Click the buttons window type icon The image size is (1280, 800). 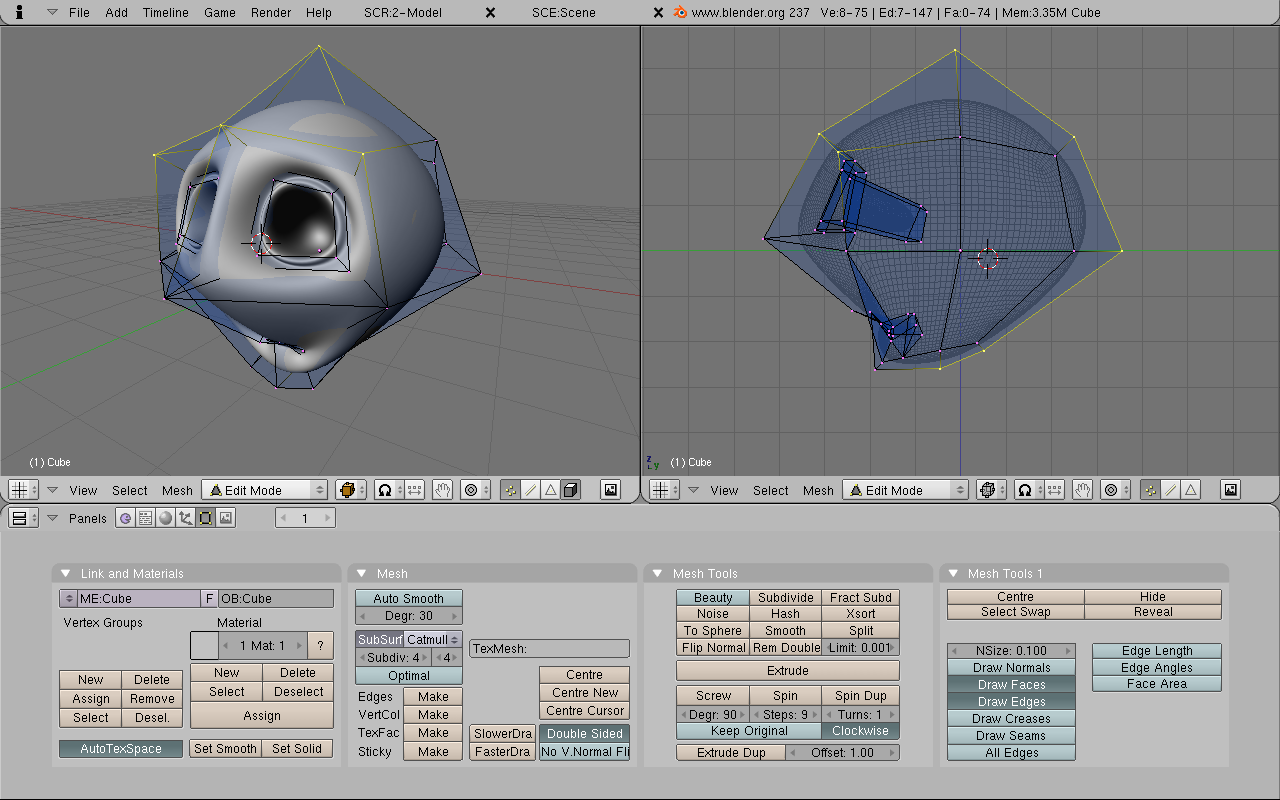point(23,518)
